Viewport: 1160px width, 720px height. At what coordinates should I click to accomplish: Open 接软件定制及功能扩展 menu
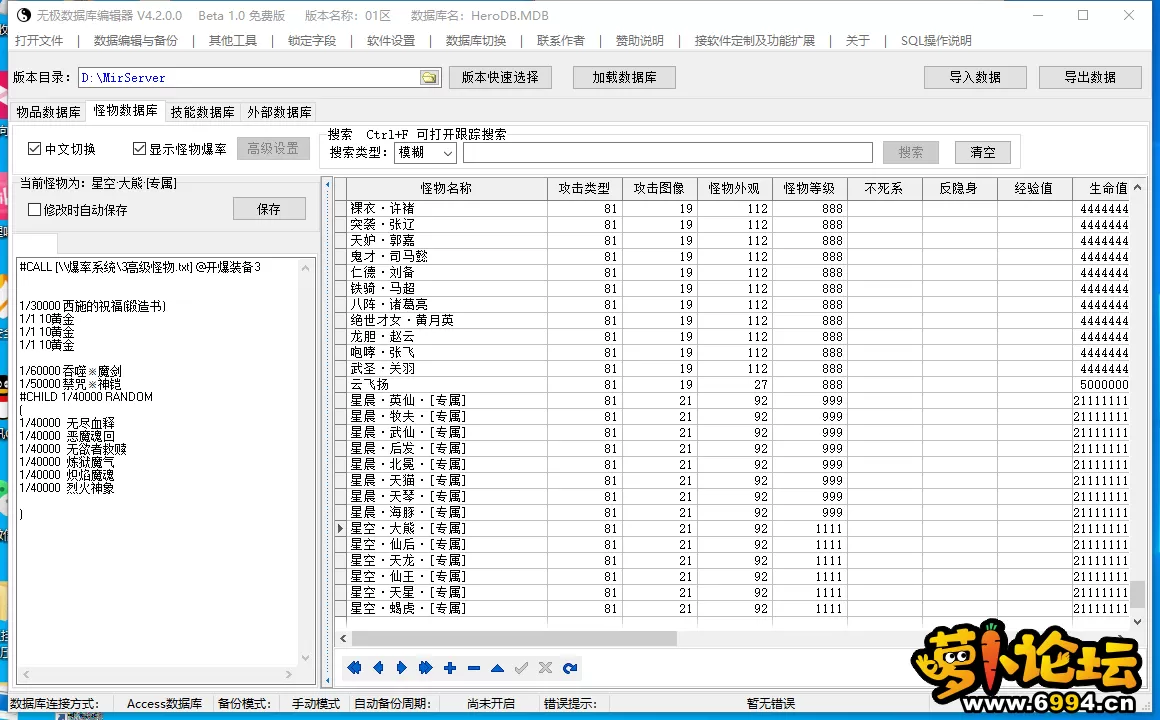coord(755,41)
